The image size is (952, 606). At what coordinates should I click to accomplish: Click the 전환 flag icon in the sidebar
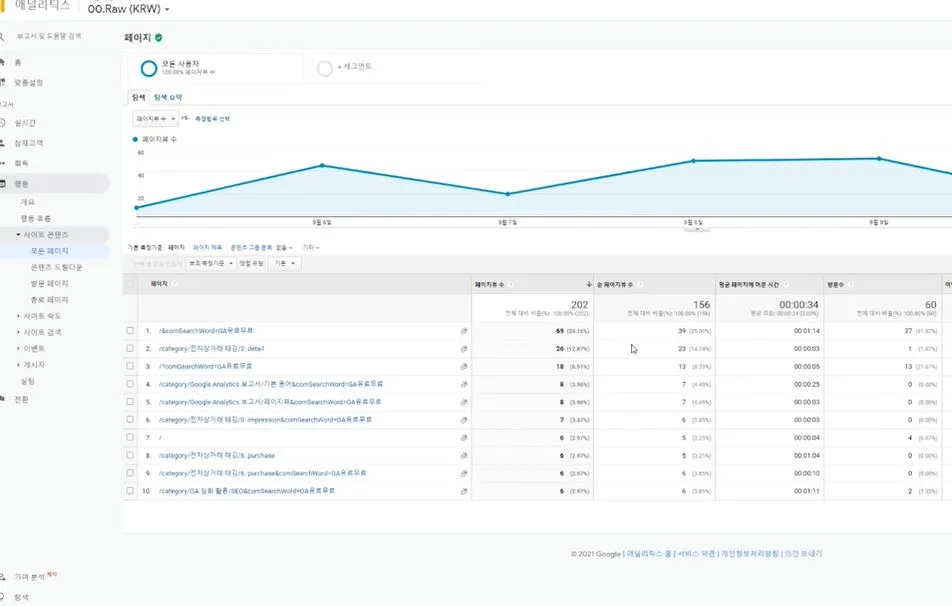[2, 399]
